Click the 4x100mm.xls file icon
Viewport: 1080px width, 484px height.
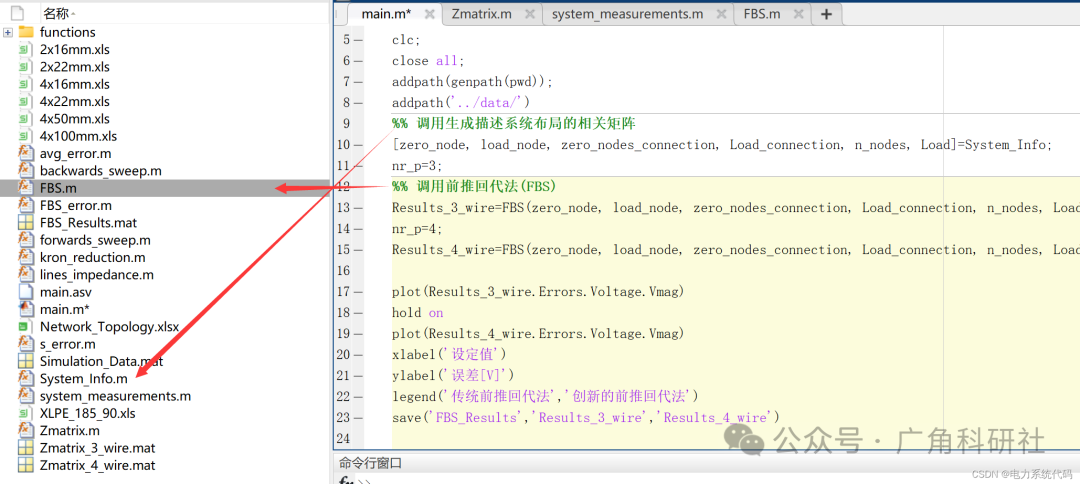tap(25, 136)
